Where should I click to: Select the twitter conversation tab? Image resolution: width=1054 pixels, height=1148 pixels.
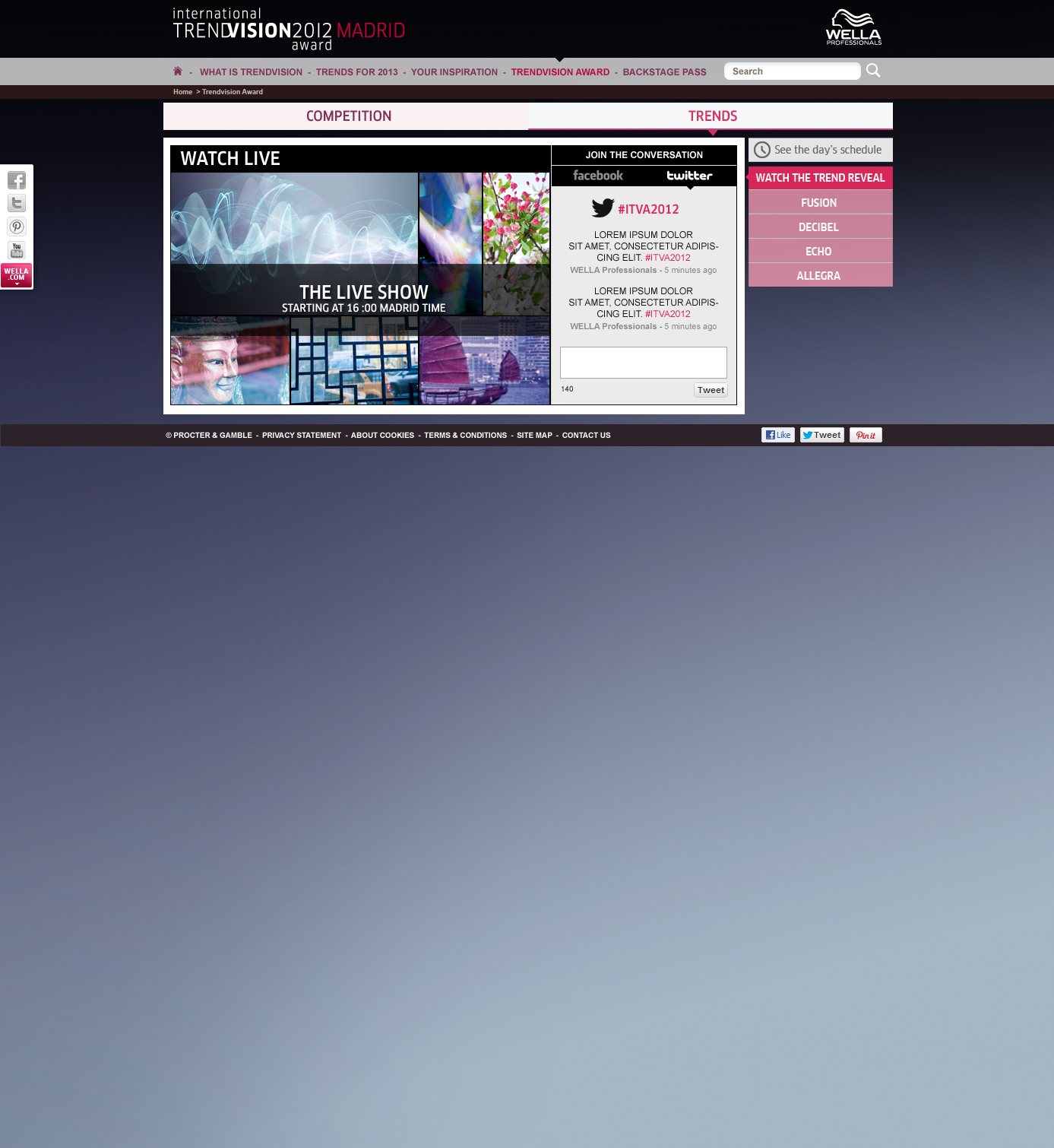[690, 176]
